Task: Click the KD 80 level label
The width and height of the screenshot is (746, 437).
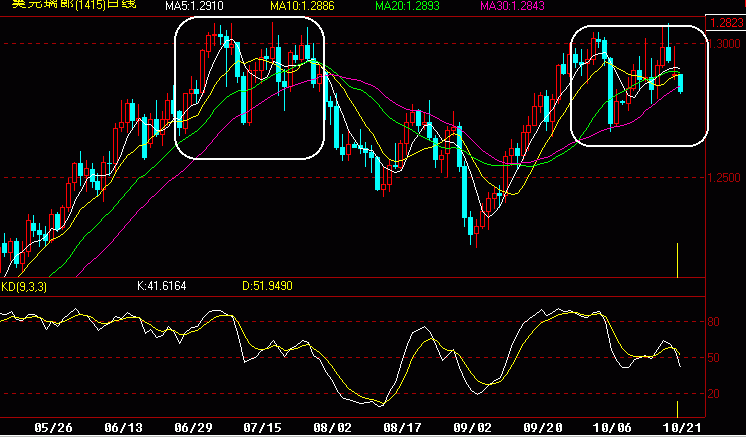Action: pyautogui.click(x=713, y=322)
